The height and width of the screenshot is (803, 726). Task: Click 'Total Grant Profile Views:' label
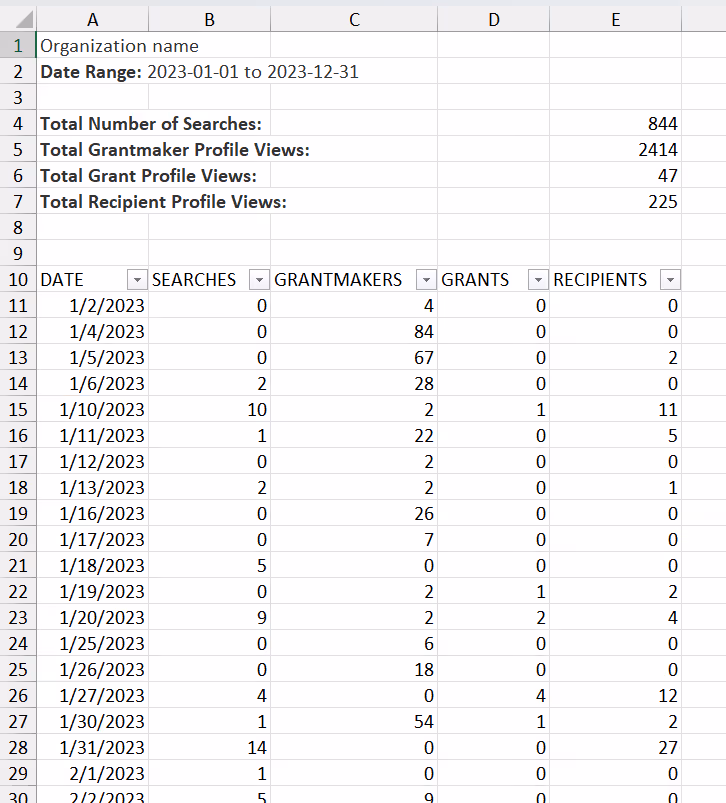coord(148,176)
